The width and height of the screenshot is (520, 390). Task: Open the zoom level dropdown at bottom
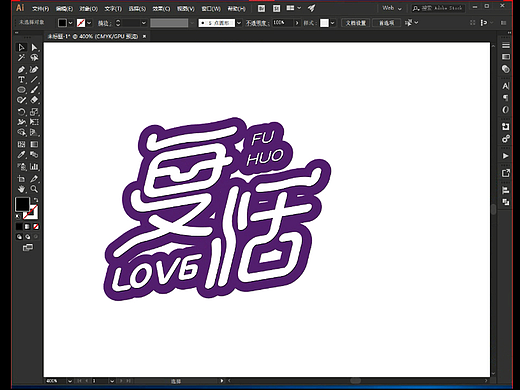point(70,381)
